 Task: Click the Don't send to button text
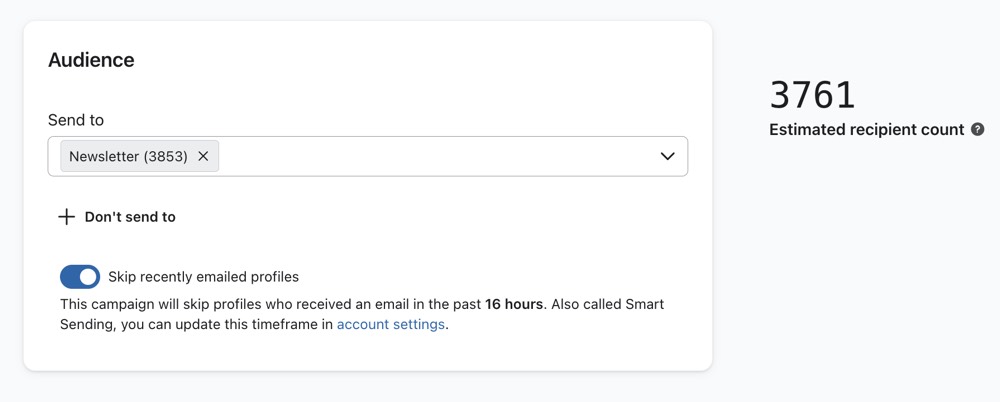click(130, 217)
